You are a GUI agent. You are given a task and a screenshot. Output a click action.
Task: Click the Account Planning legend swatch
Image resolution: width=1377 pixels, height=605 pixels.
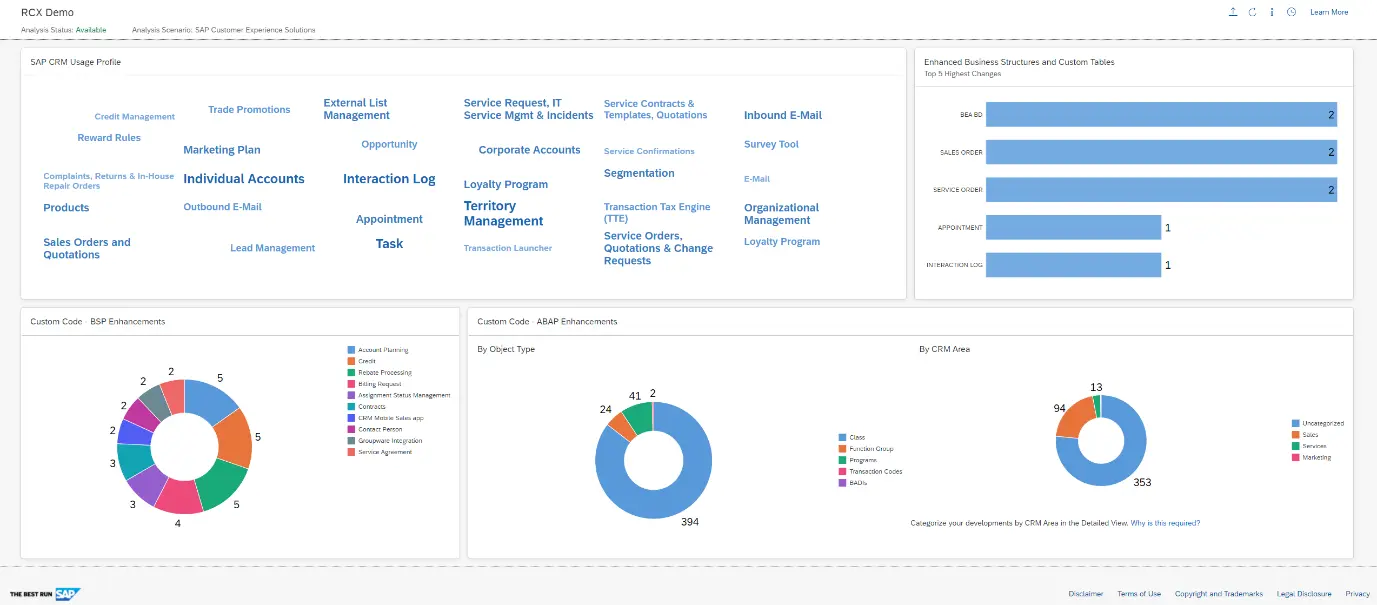[x=351, y=350]
